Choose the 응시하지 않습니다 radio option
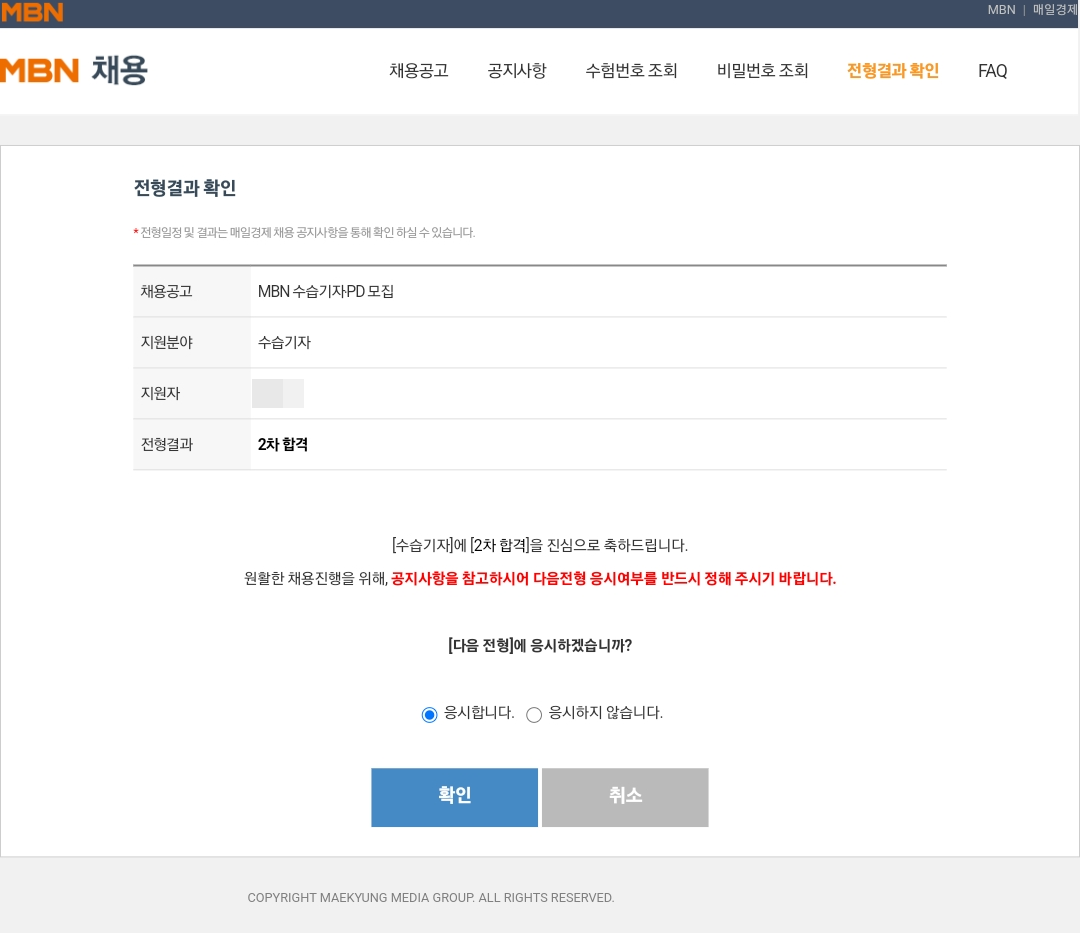This screenshot has width=1080, height=933. coord(534,714)
